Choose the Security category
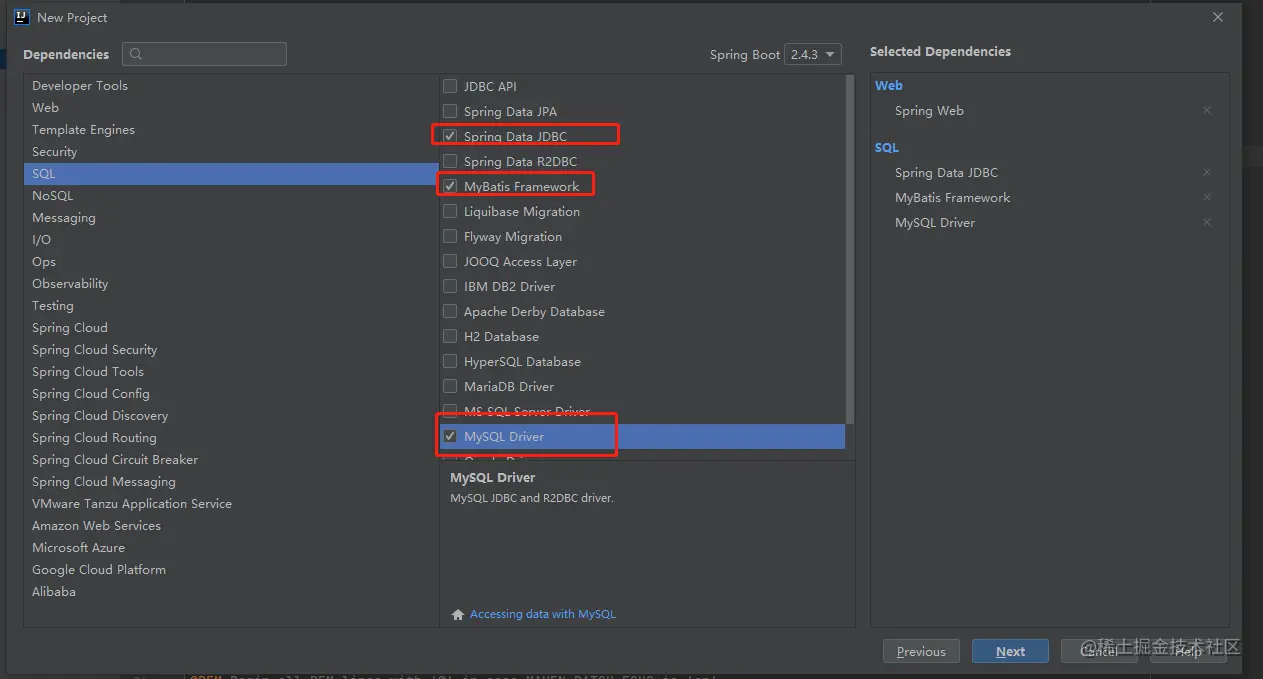The image size is (1263, 679). click(231, 152)
